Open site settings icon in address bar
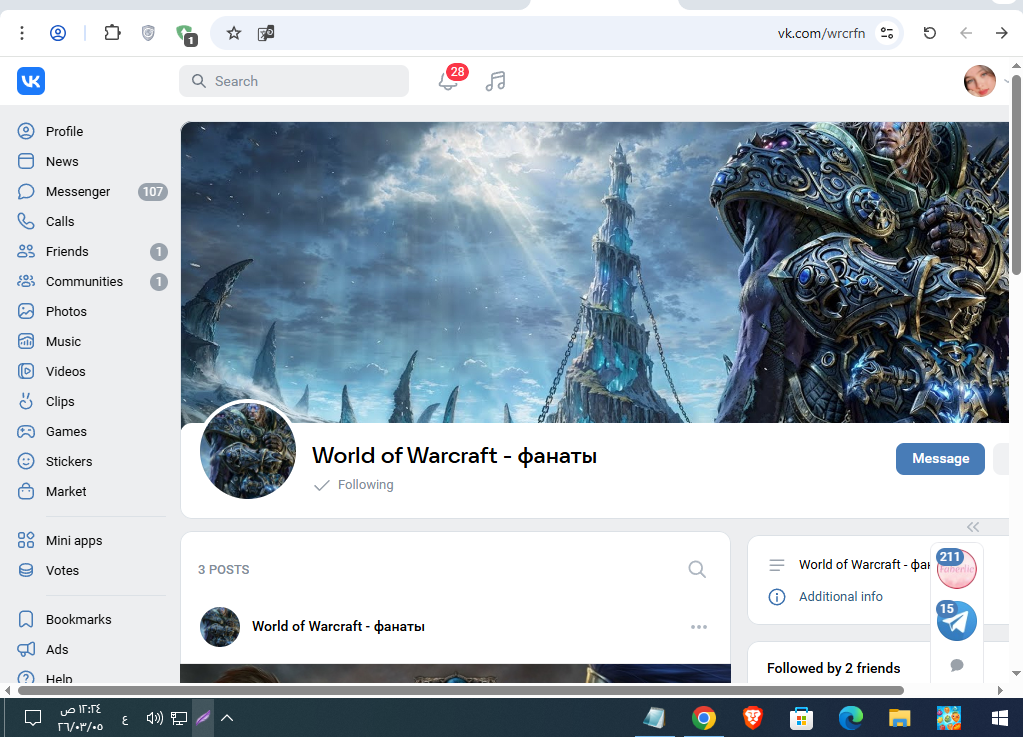The width and height of the screenshot is (1023, 737). 887,33
